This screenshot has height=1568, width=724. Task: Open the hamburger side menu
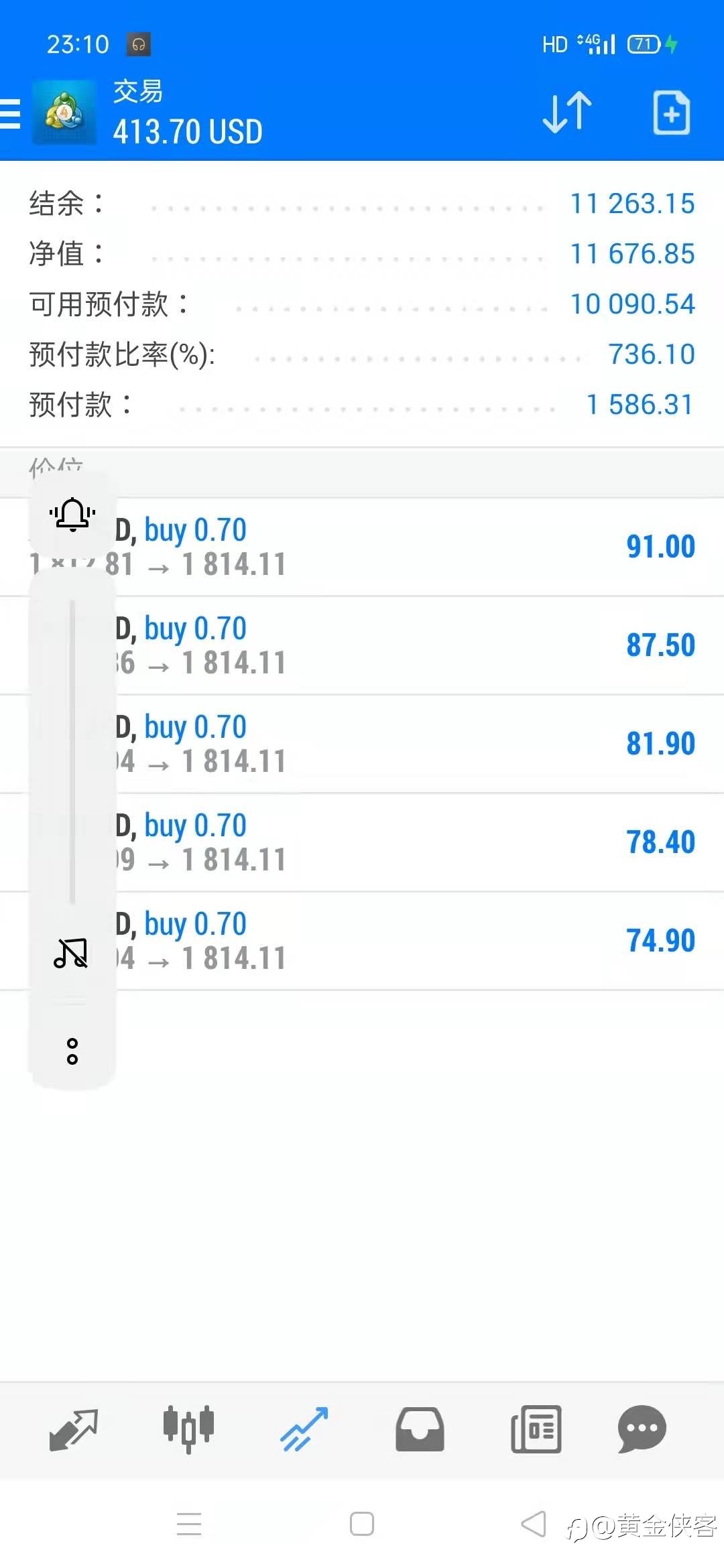click(9, 113)
